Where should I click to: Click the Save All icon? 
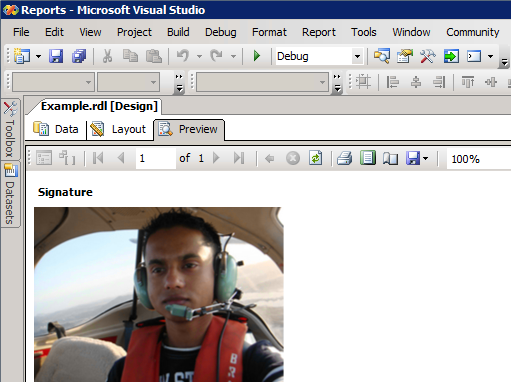point(79,56)
